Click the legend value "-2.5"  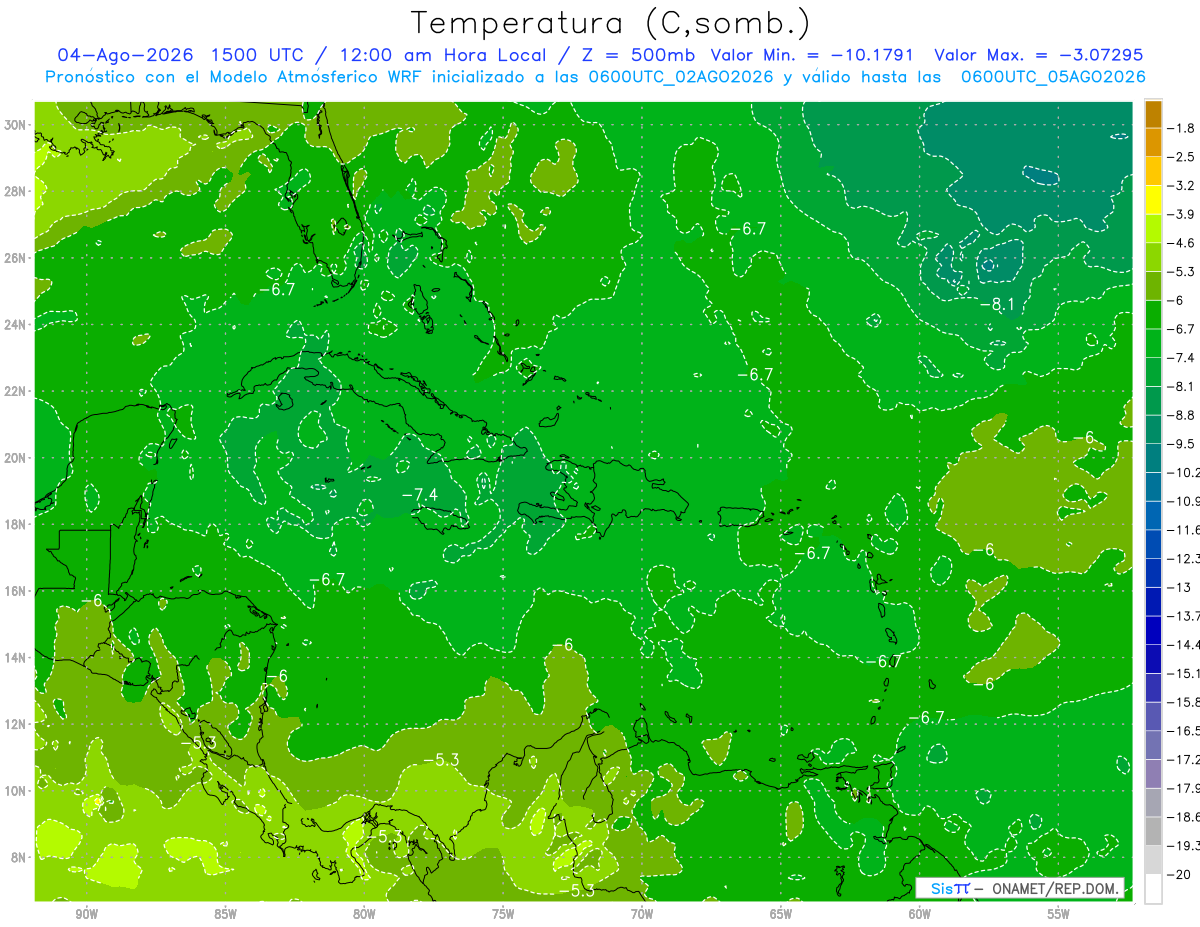coord(1183,157)
